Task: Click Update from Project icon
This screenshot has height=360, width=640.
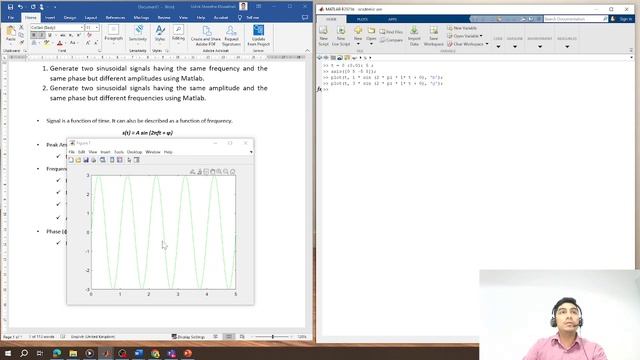Action: point(258,36)
